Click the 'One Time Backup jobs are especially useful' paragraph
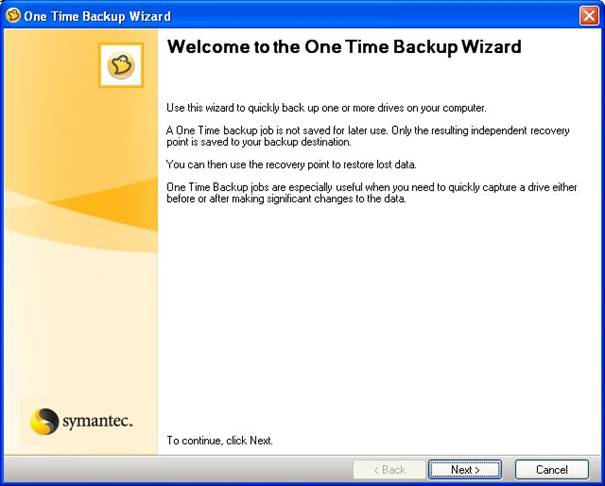 372,193
